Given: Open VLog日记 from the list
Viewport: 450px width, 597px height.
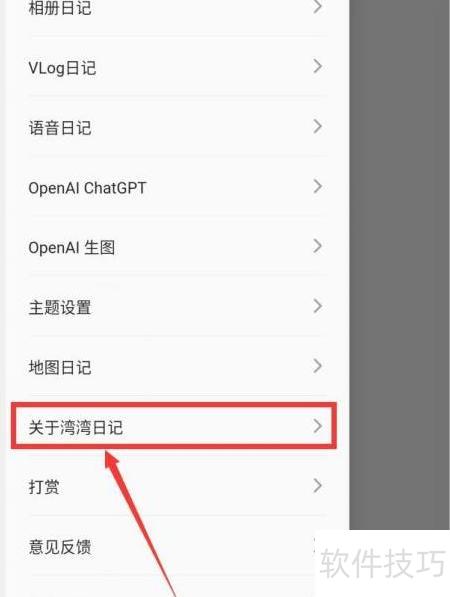Looking at the screenshot, I should [x=177, y=67].
